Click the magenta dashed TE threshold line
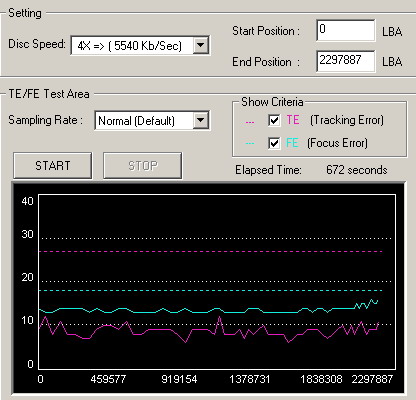The width and height of the screenshot is (416, 400). tap(211, 251)
